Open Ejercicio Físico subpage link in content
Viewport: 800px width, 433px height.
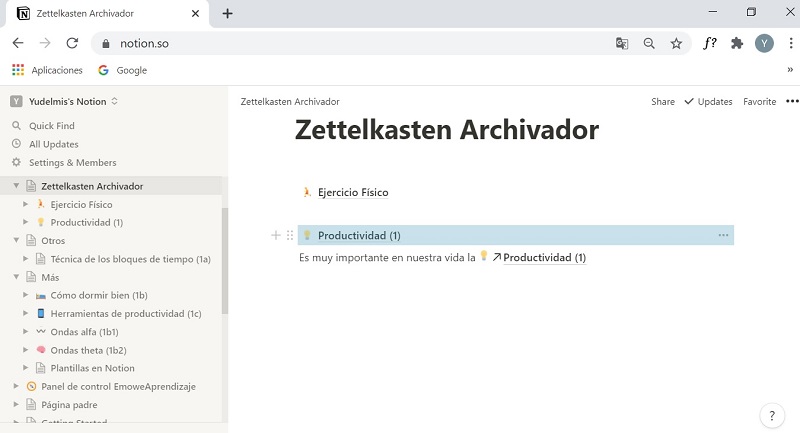pyautogui.click(x=353, y=192)
